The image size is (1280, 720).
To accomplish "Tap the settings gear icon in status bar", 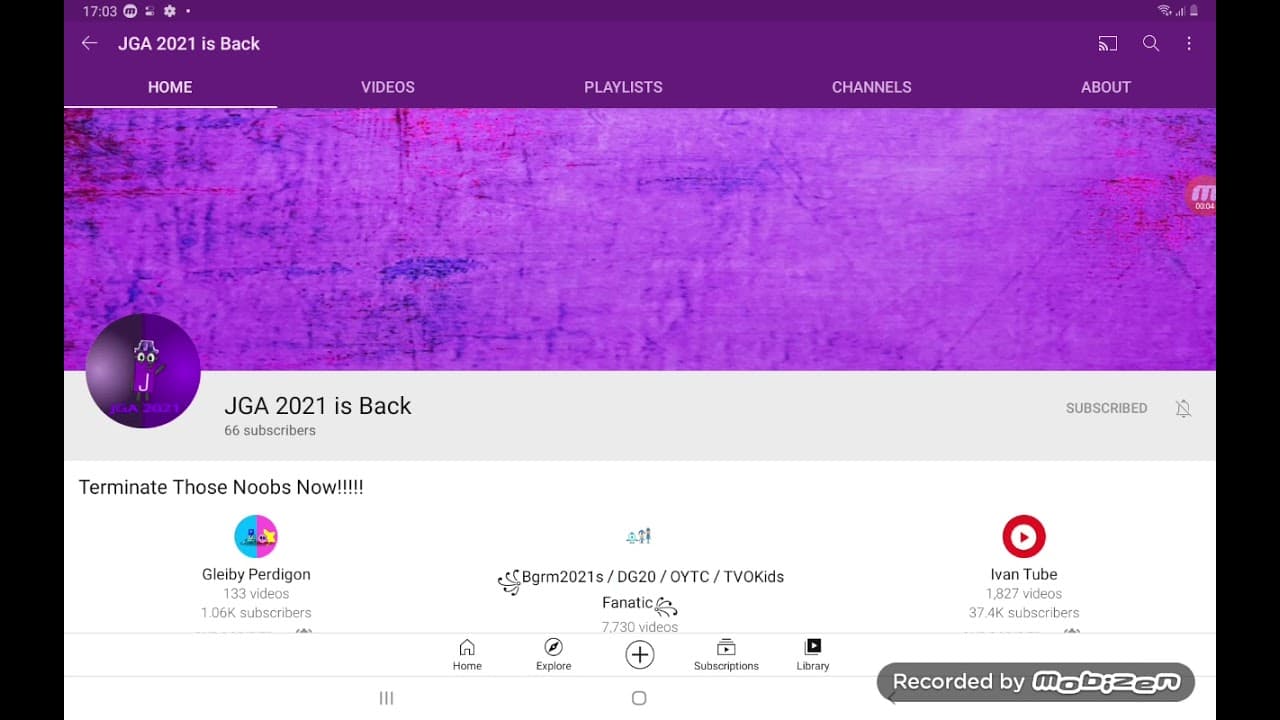I will tap(170, 11).
